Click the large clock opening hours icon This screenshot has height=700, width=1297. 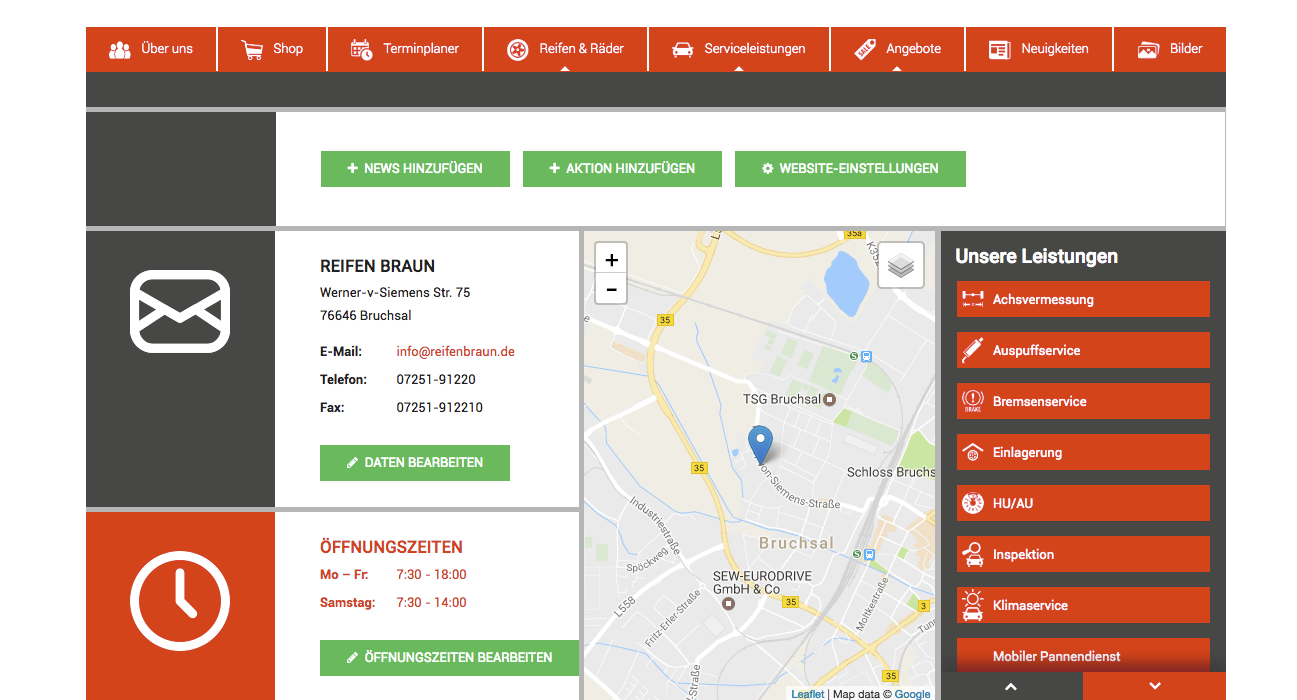(x=180, y=601)
